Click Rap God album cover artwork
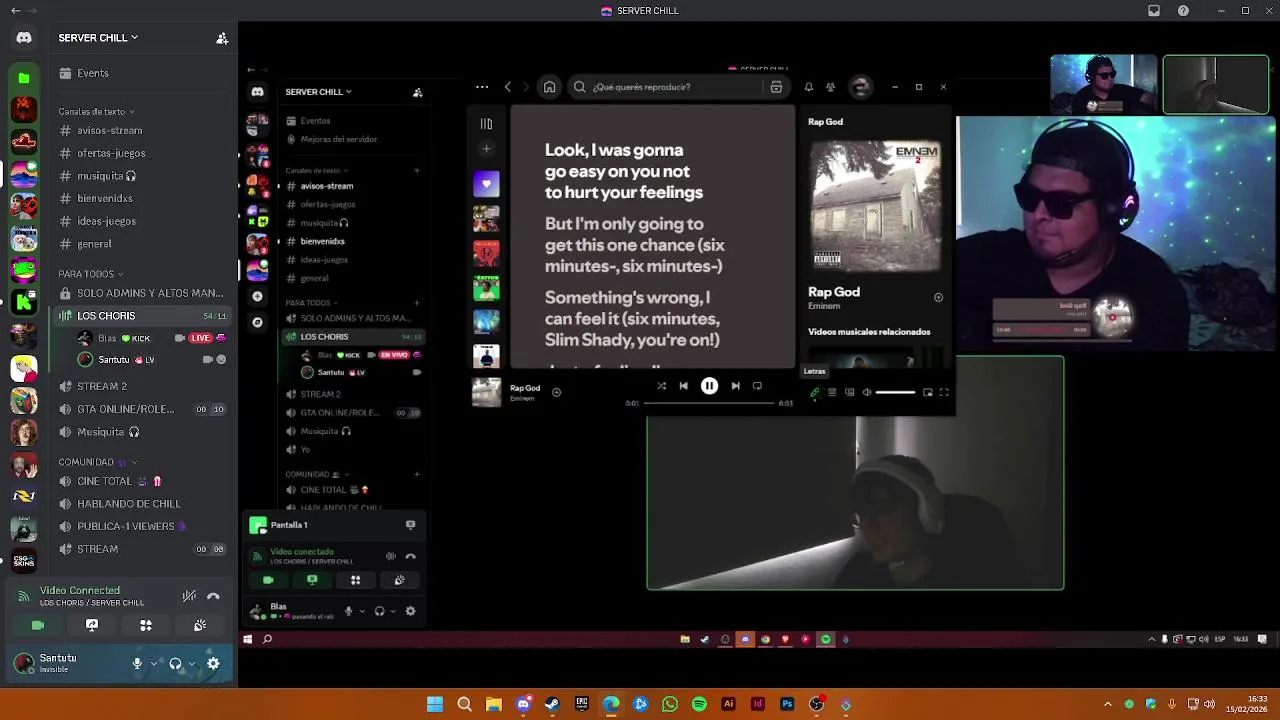Screen dimensions: 1280x720 click(x=875, y=205)
